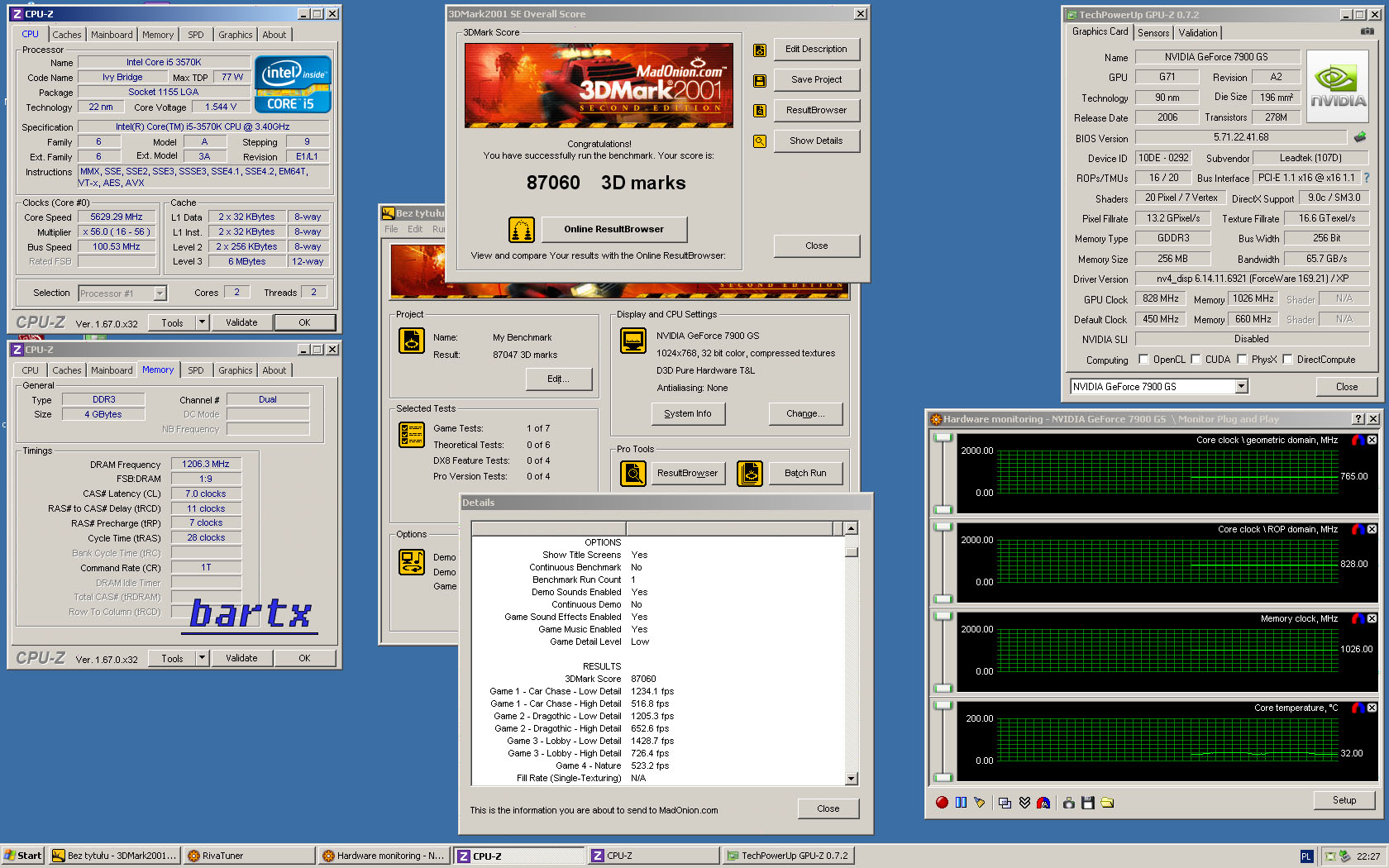Switch to TechPowerUp GPU-Z taskbar item
The width and height of the screenshot is (1389, 868).
coord(788,856)
